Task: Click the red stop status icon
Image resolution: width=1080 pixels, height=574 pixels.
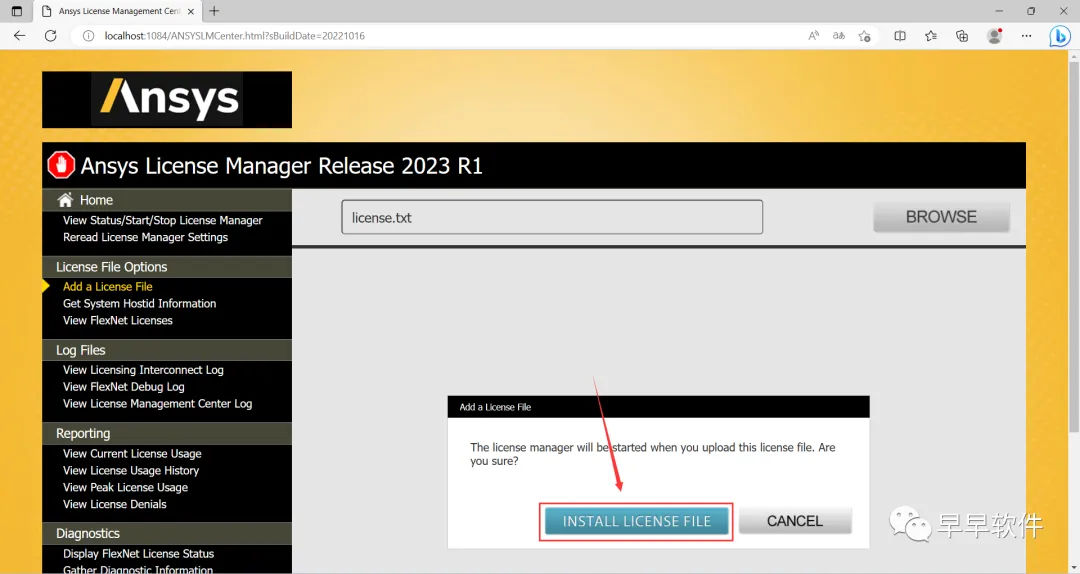Action: tap(61, 165)
